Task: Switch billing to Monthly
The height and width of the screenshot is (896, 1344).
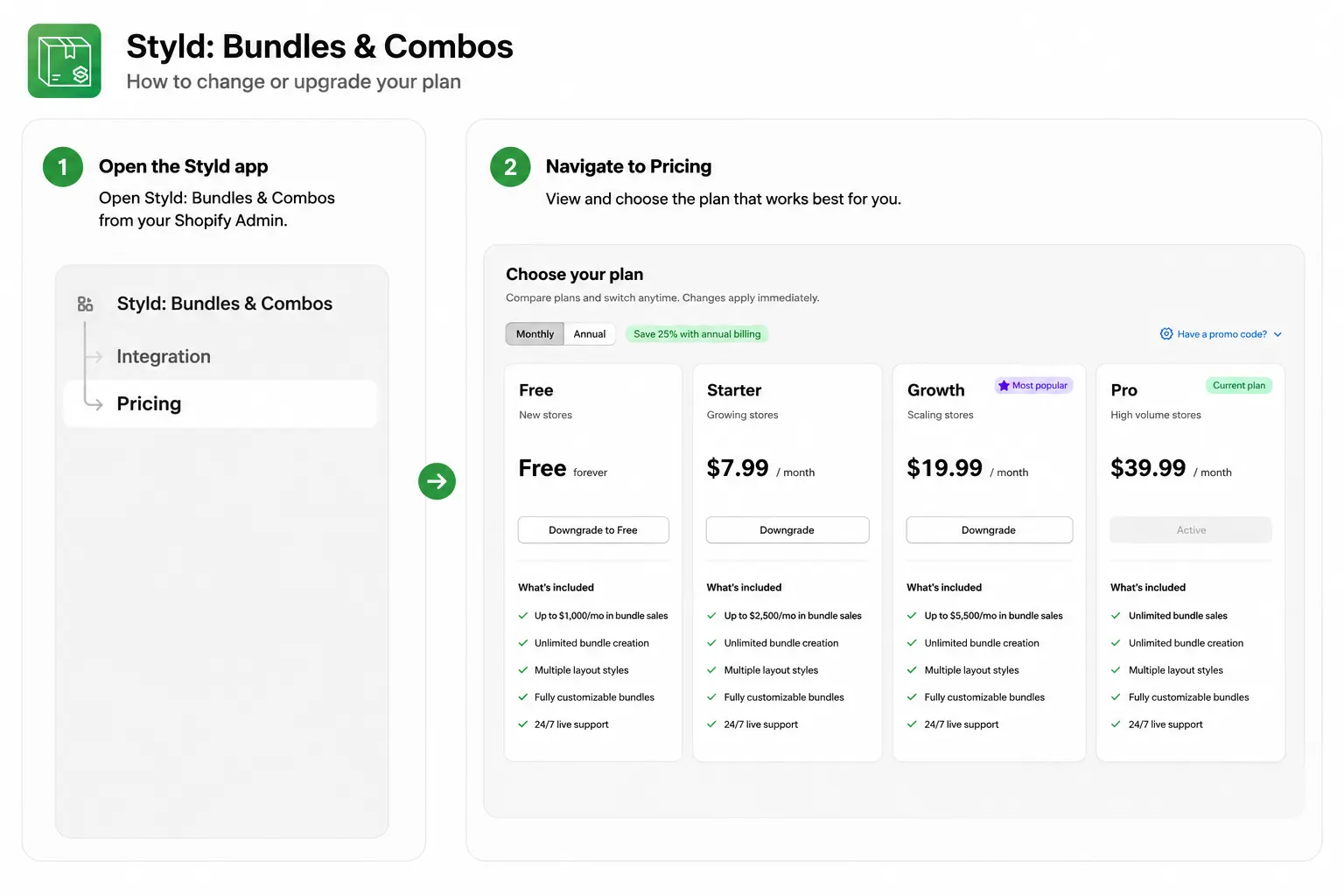Action: (x=535, y=334)
